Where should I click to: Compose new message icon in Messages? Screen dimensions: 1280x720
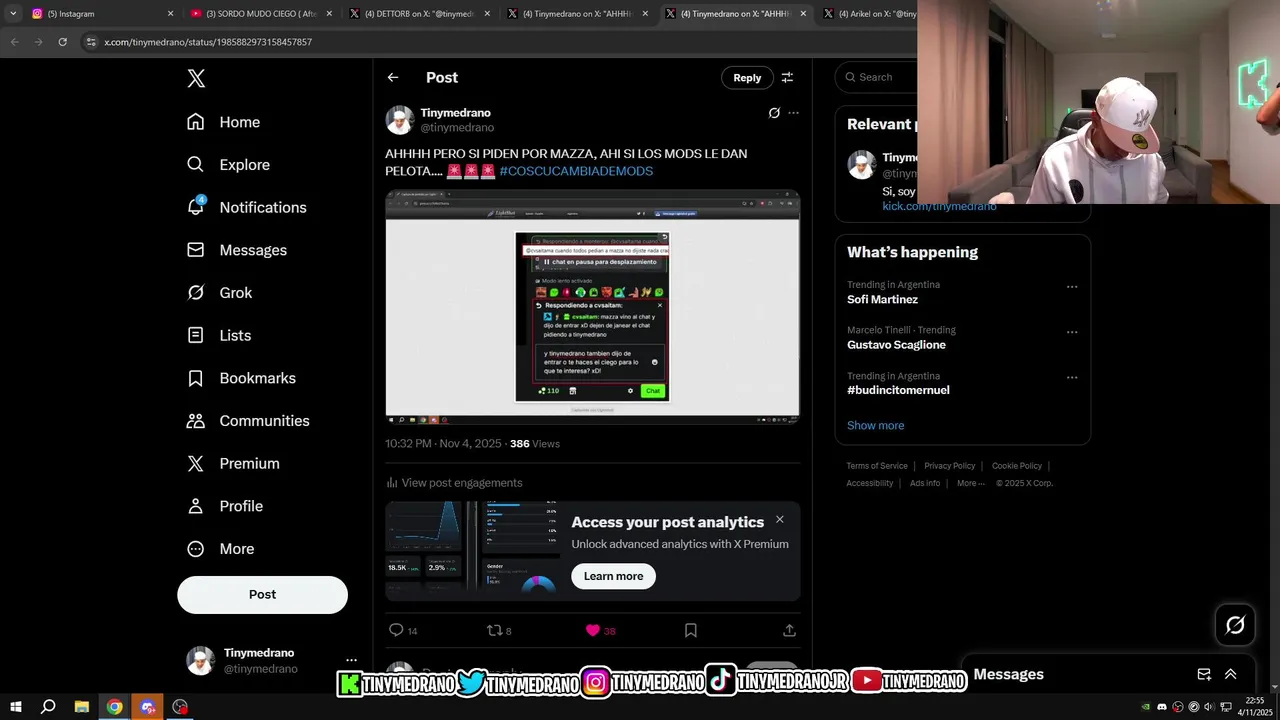click(x=1204, y=674)
